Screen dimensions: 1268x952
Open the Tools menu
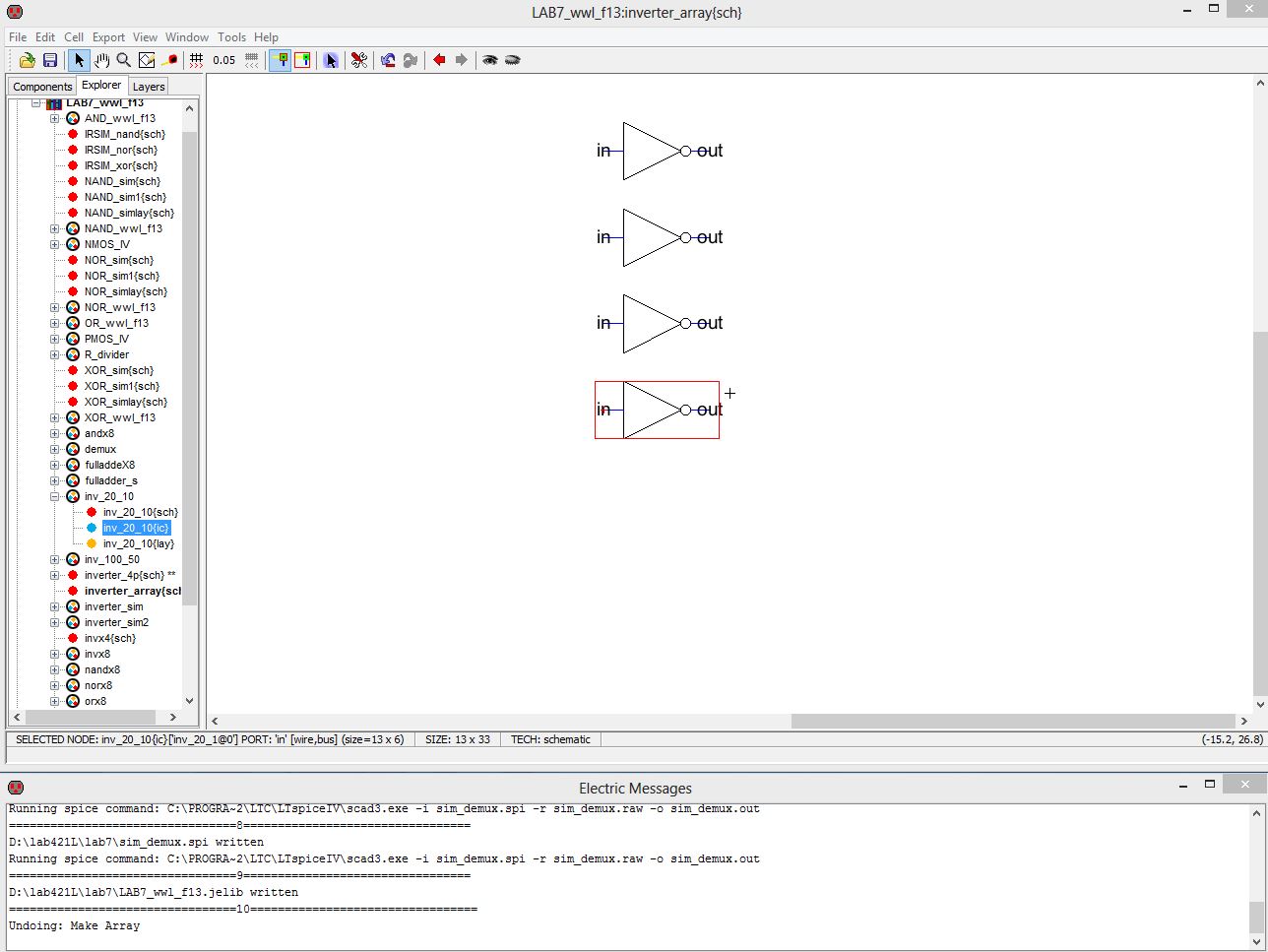(231, 37)
